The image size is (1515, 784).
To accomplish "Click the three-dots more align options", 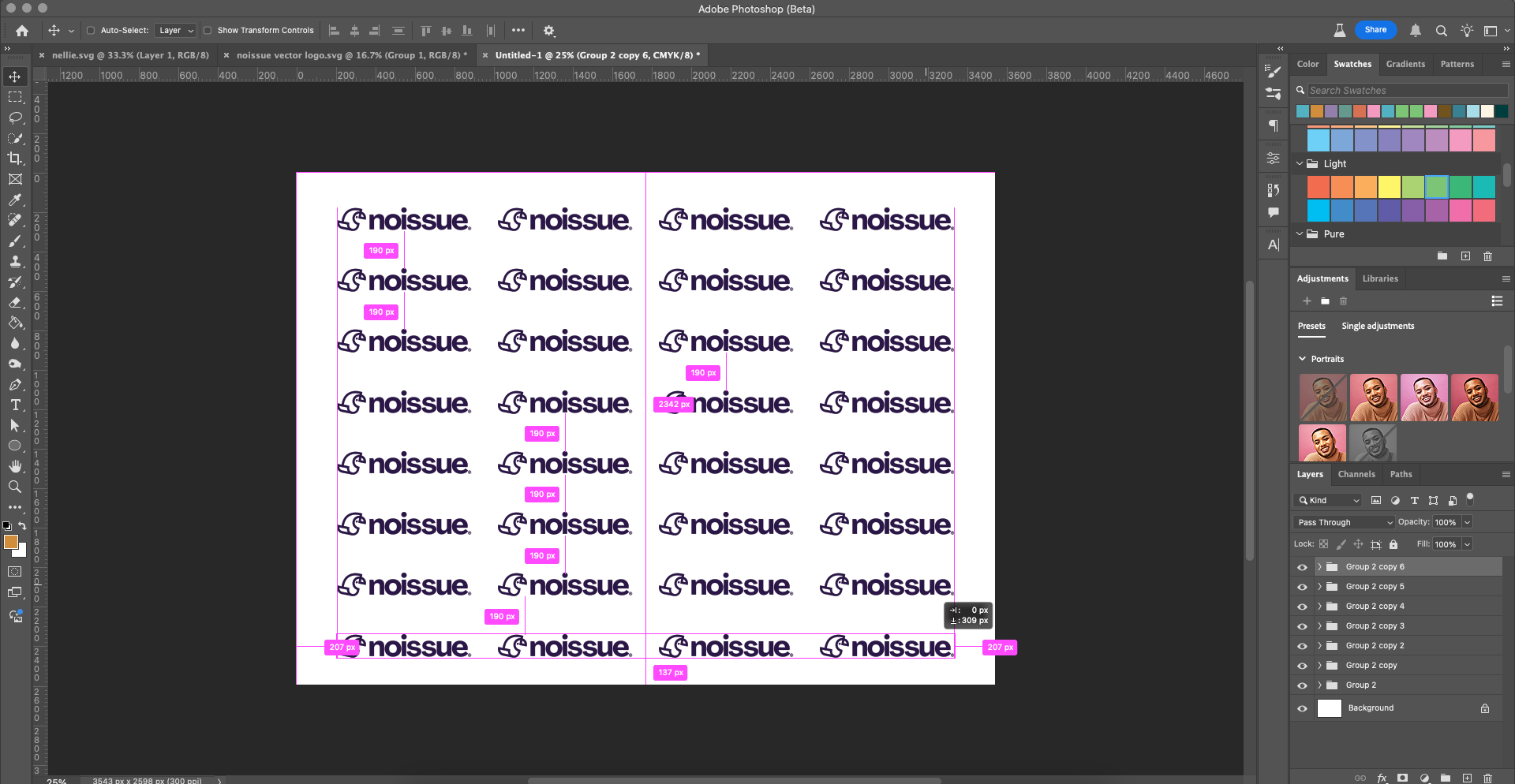I will tap(518, 30).
